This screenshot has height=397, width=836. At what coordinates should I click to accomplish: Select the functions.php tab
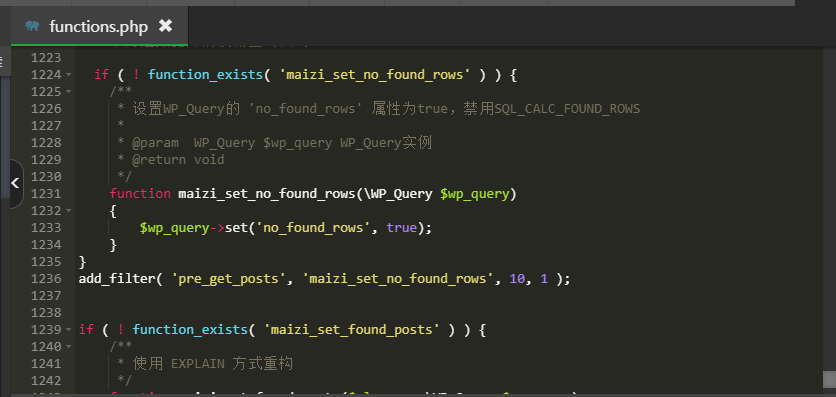pos(100,26)
